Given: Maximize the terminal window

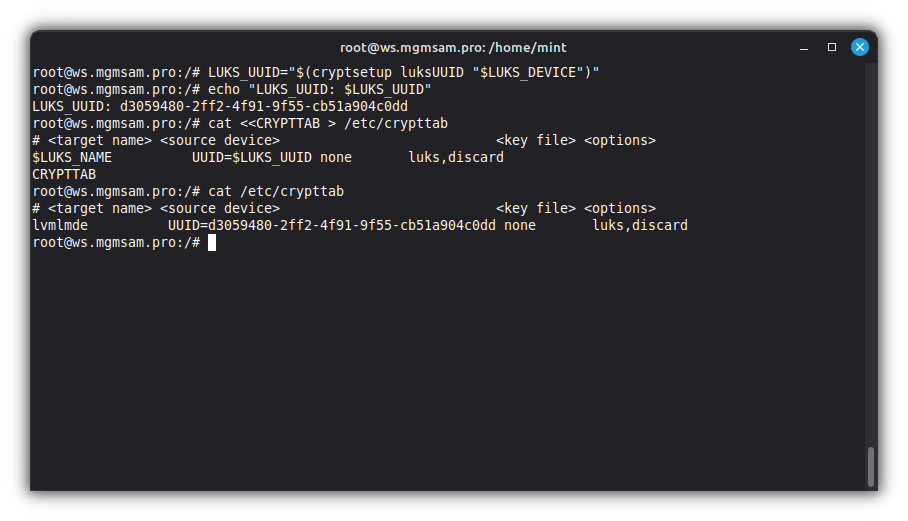Looking at the screenshot, I should (x=831, y=47).
